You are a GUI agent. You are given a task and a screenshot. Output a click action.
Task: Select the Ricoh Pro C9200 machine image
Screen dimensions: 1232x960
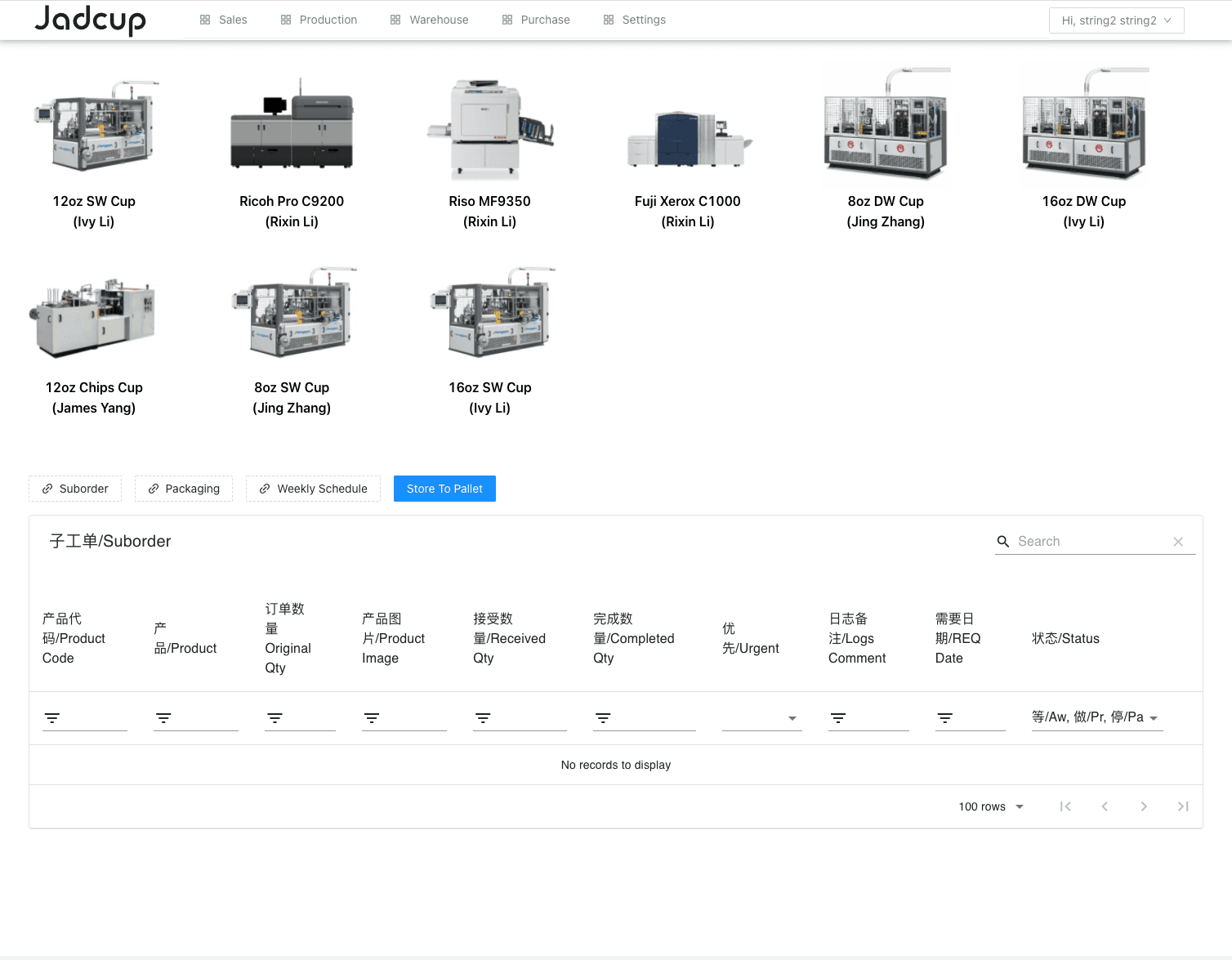[292, 125]
